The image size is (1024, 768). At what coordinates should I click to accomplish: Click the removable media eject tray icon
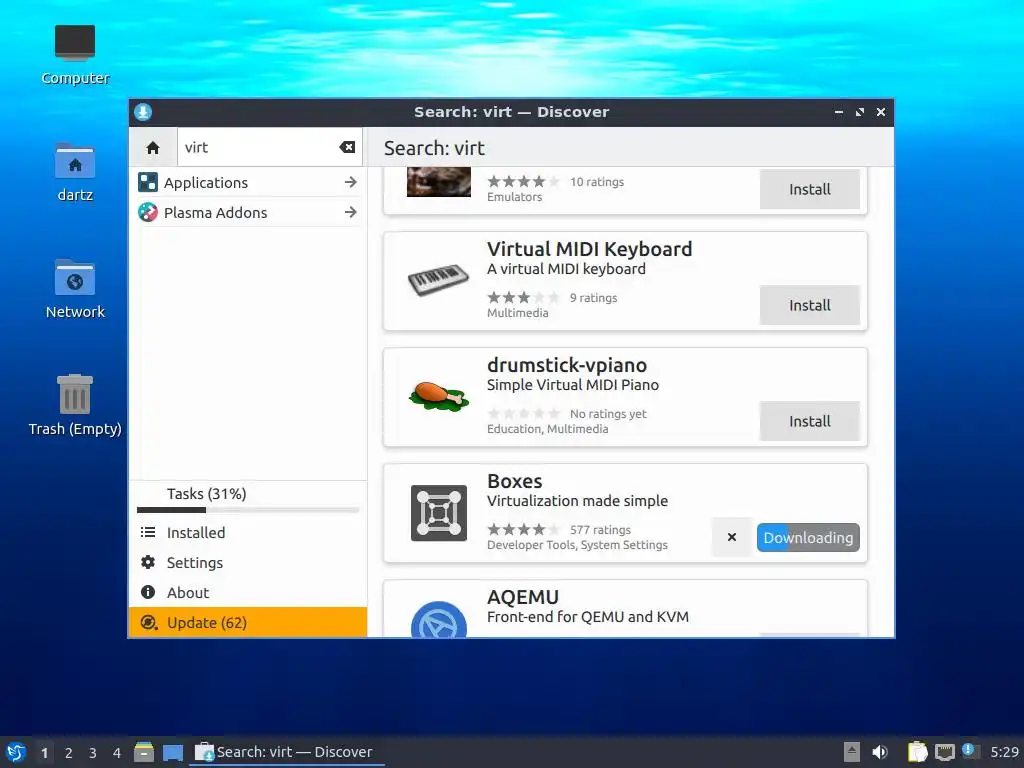(852, 752)
